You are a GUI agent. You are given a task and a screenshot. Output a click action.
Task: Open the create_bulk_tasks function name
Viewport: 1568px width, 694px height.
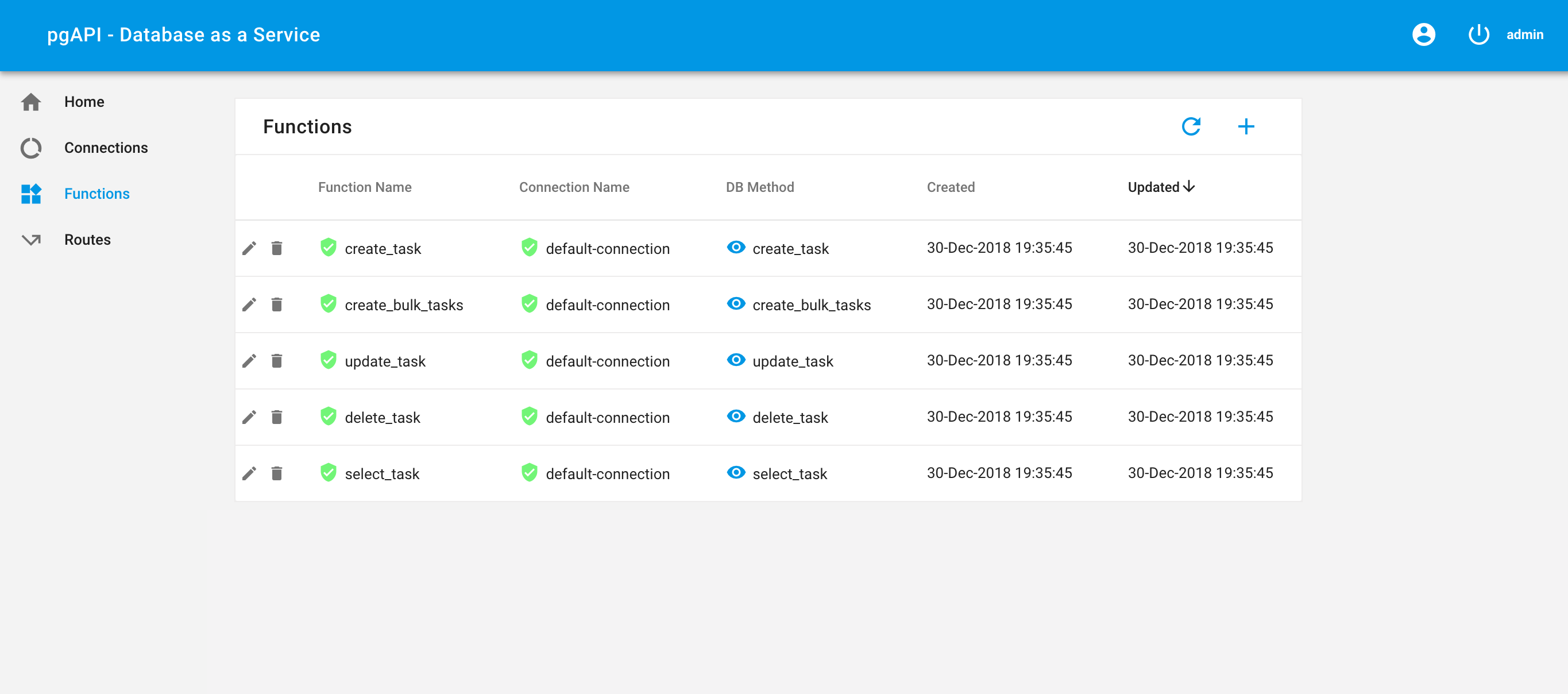(x=404, y=305)
